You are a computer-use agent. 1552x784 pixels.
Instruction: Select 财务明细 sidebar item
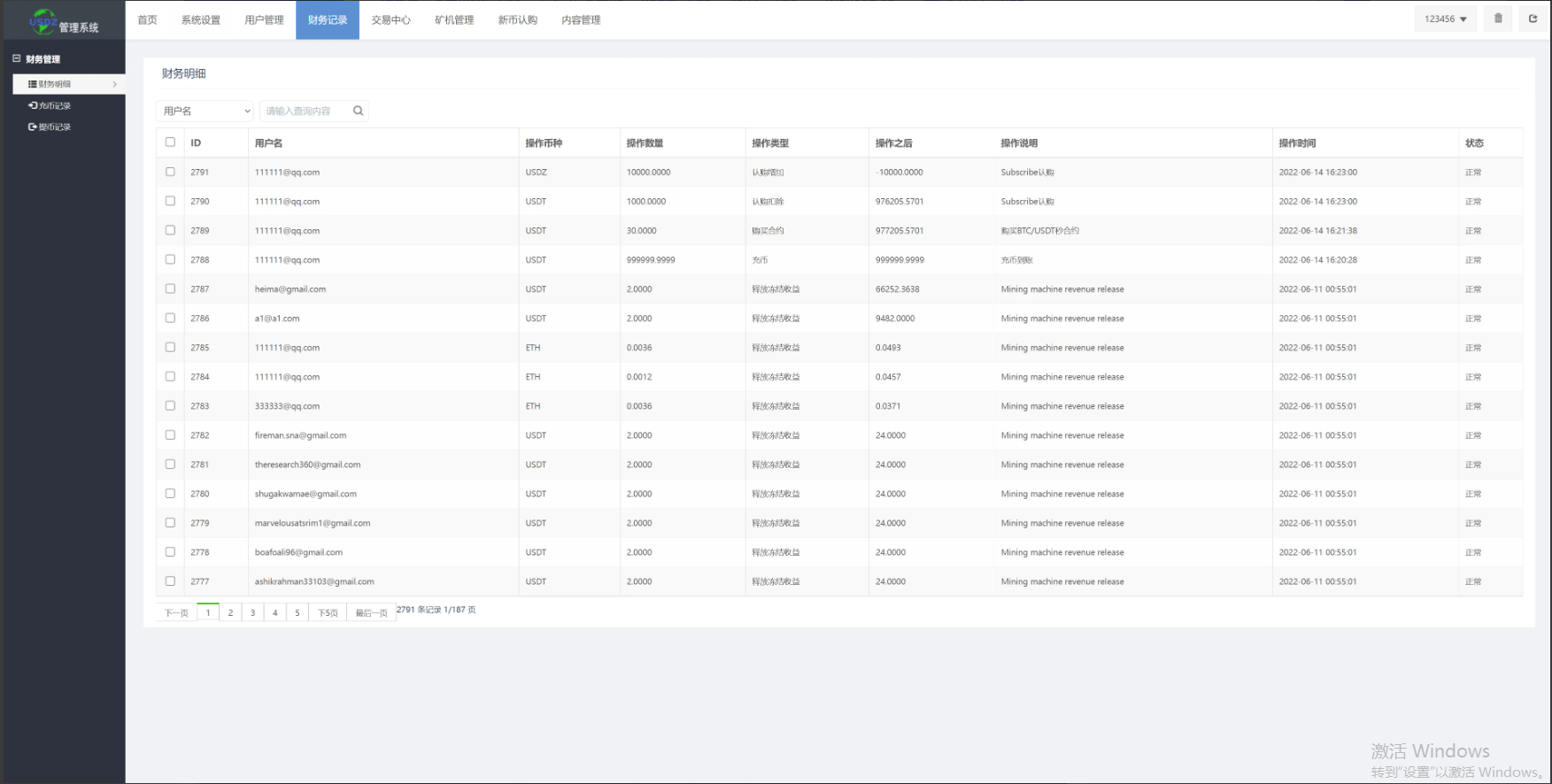(55, 84)
